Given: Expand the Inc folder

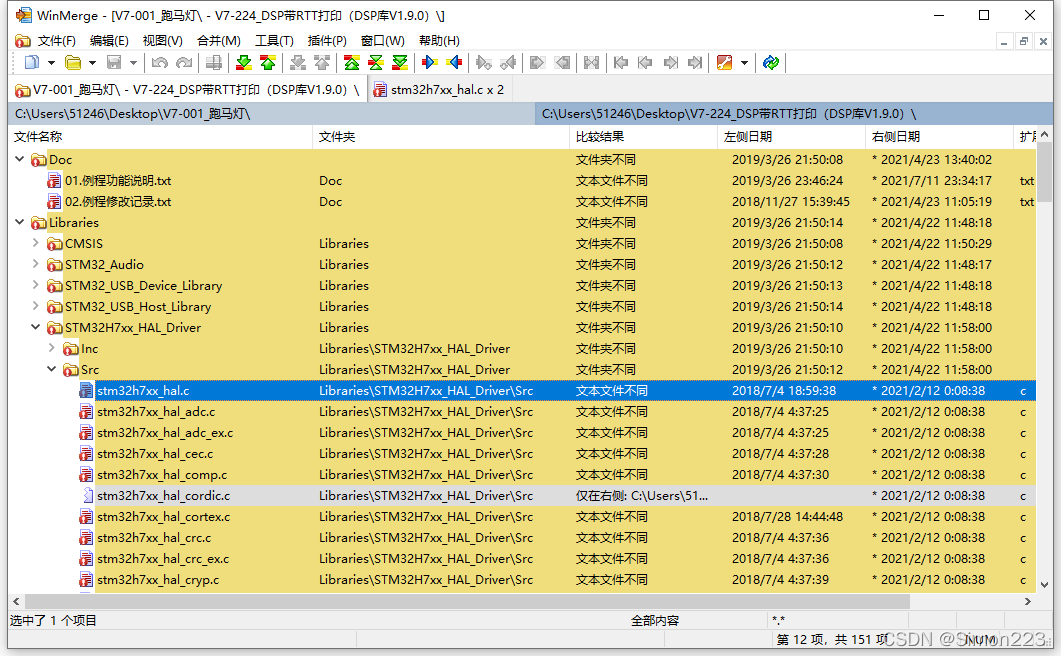Looking at the screenshot, I should pyautogui.click(x=52, y=348).
